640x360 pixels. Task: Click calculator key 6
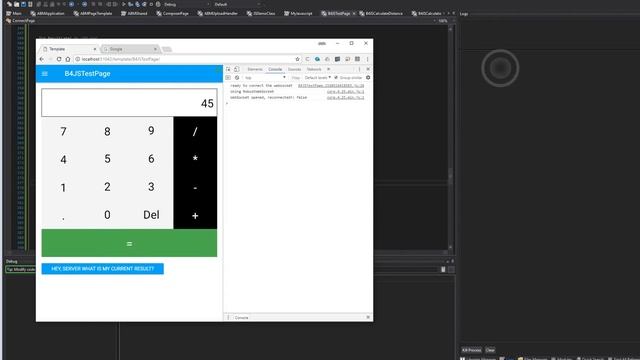click(151, 159)
